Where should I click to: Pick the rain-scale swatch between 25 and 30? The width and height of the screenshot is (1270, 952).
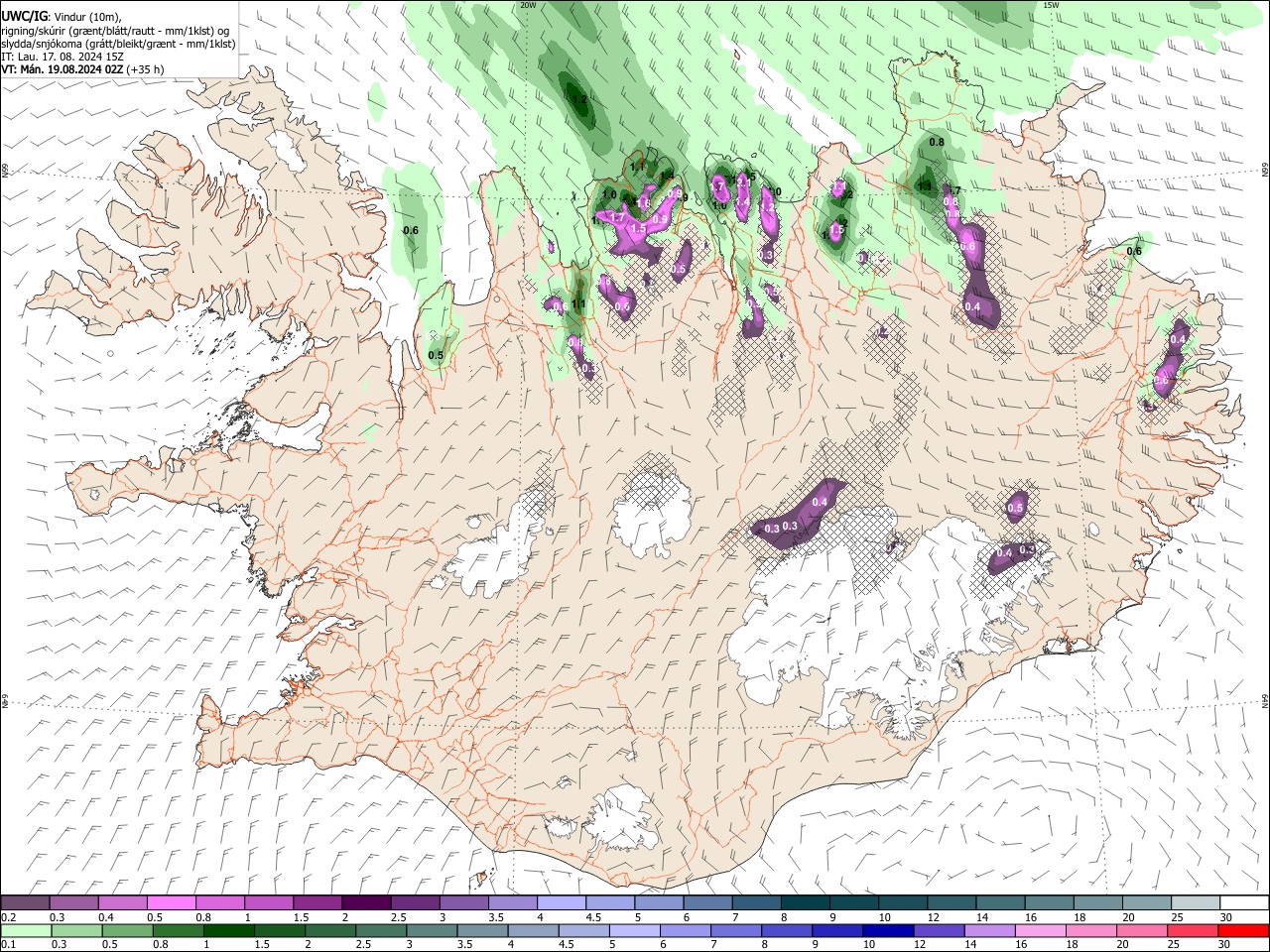click(1193, 930)
